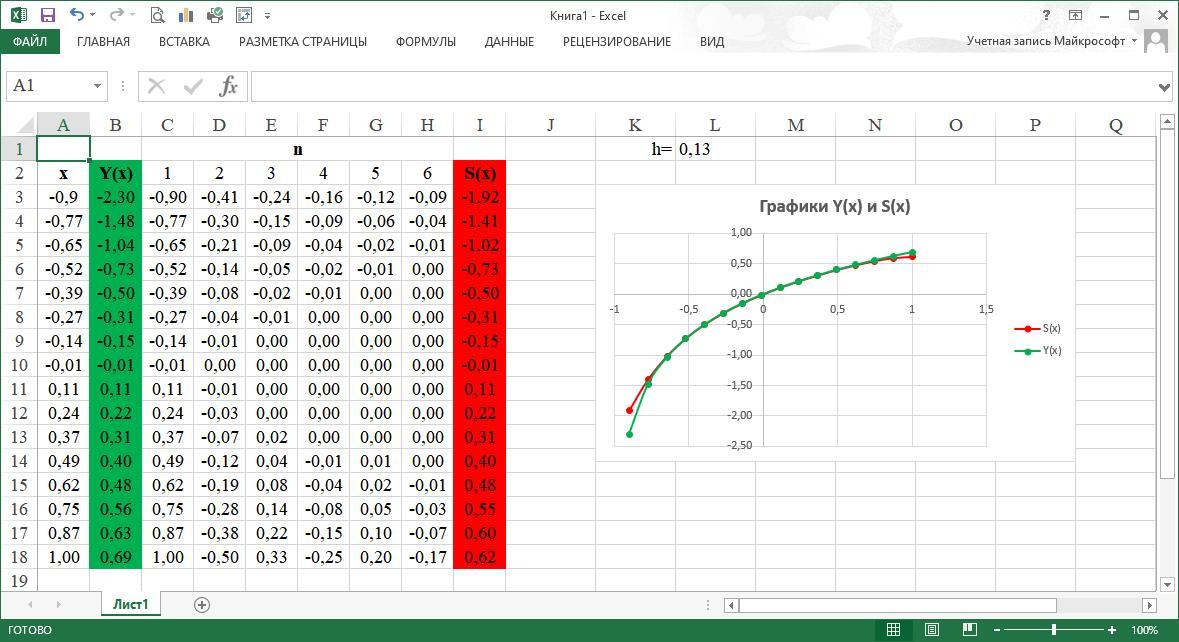Click the account avatar picture
Viewport: 1179px width, 642px height.
coord(1156,41)
